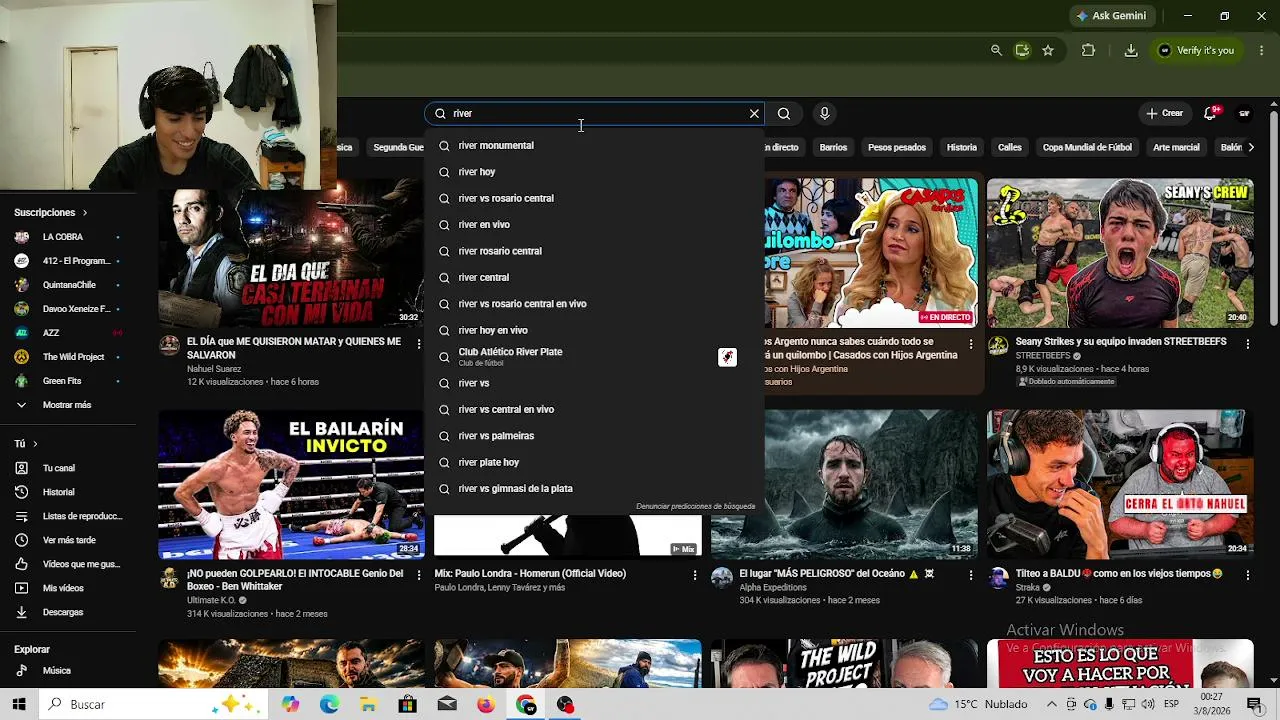The image size is (1280, 720).
Task: Click the Ask Gemini button
Action: pos(1110,16)
